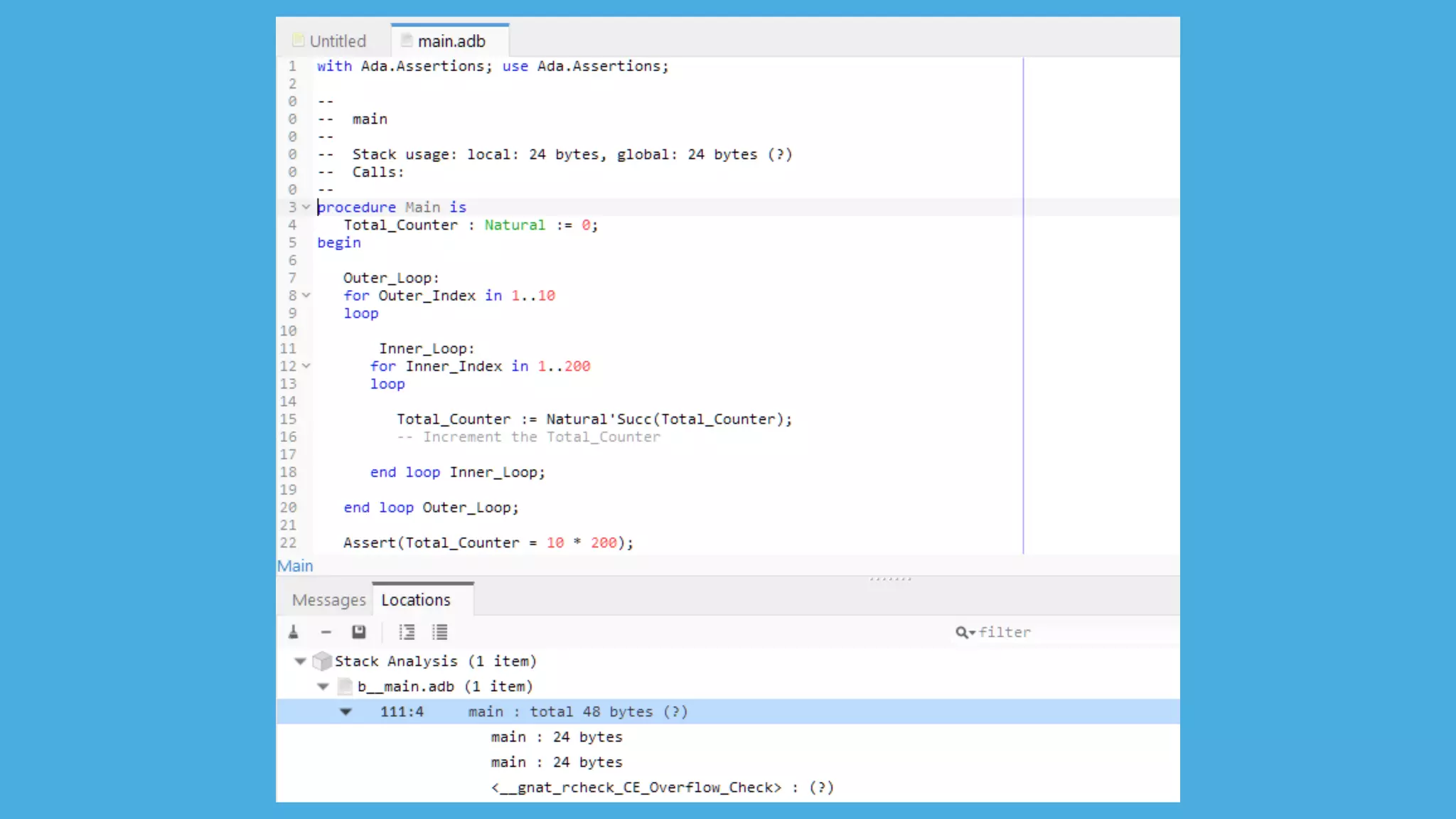1456x819 pixels.
Task: Switch to the Messages tab
Action: pos(328,600)
